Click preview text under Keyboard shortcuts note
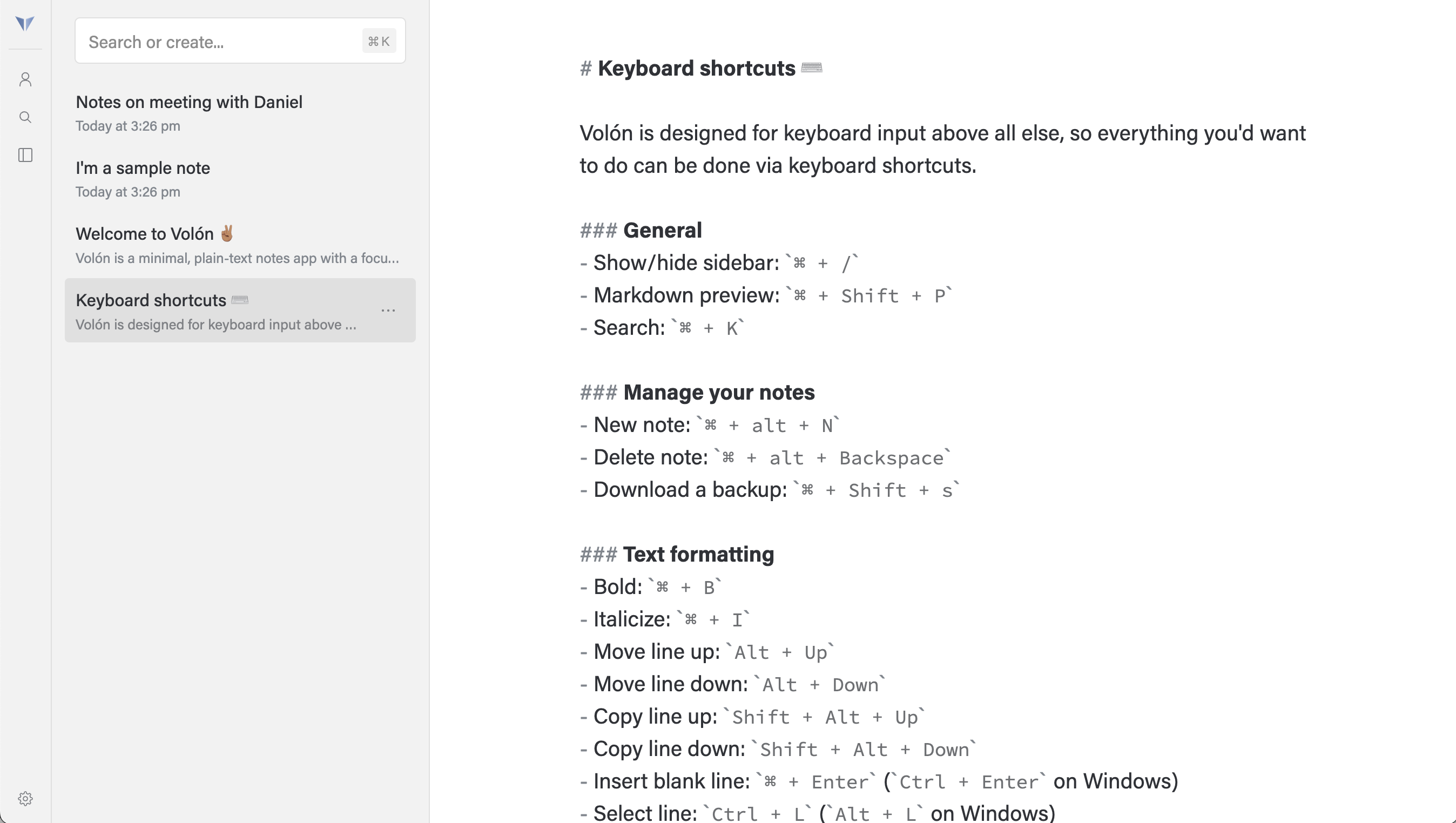Viewport: 1456px width, 823px height. (x=216, y=325)
